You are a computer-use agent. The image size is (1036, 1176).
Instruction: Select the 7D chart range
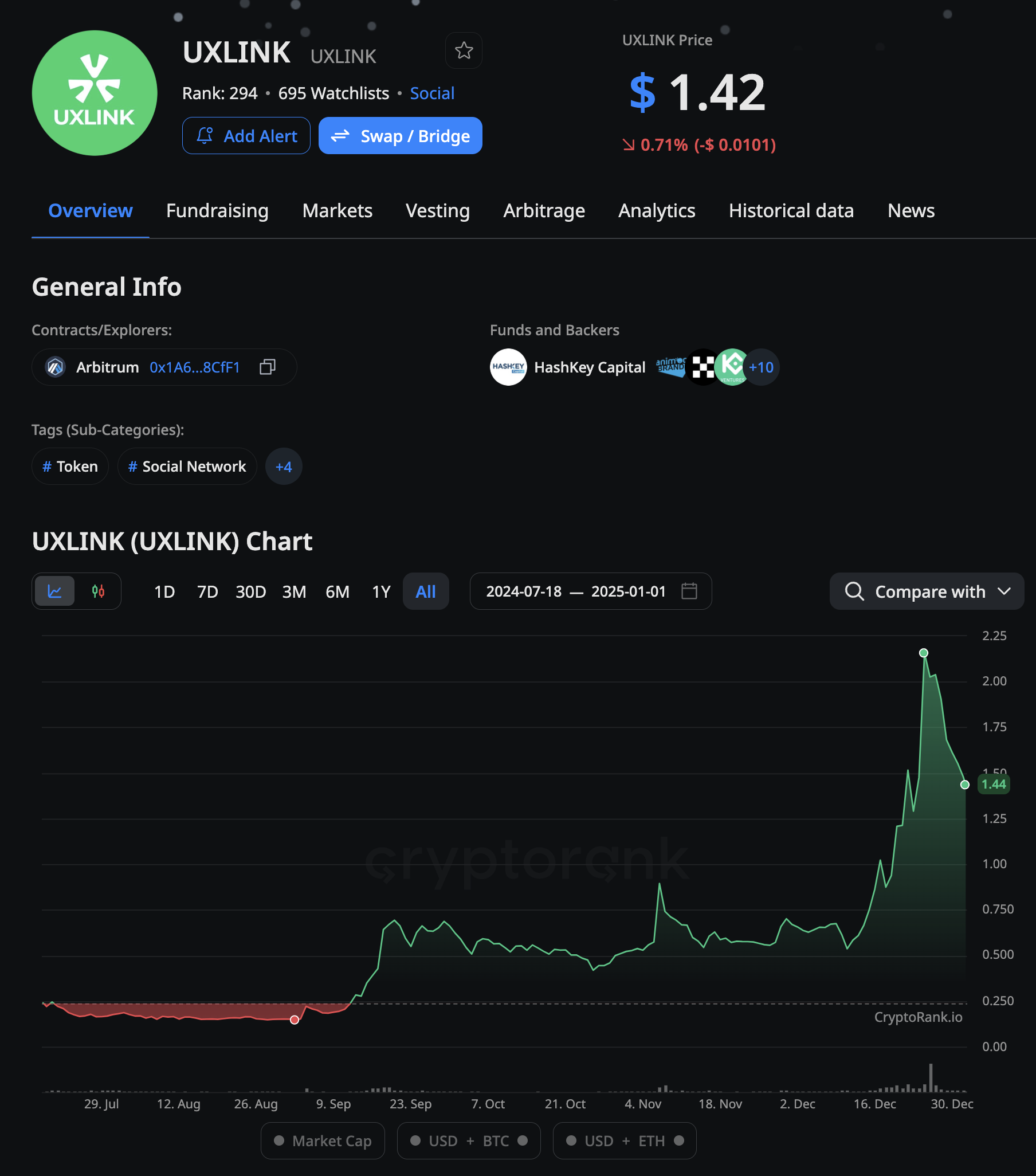(x=207, y=591)
